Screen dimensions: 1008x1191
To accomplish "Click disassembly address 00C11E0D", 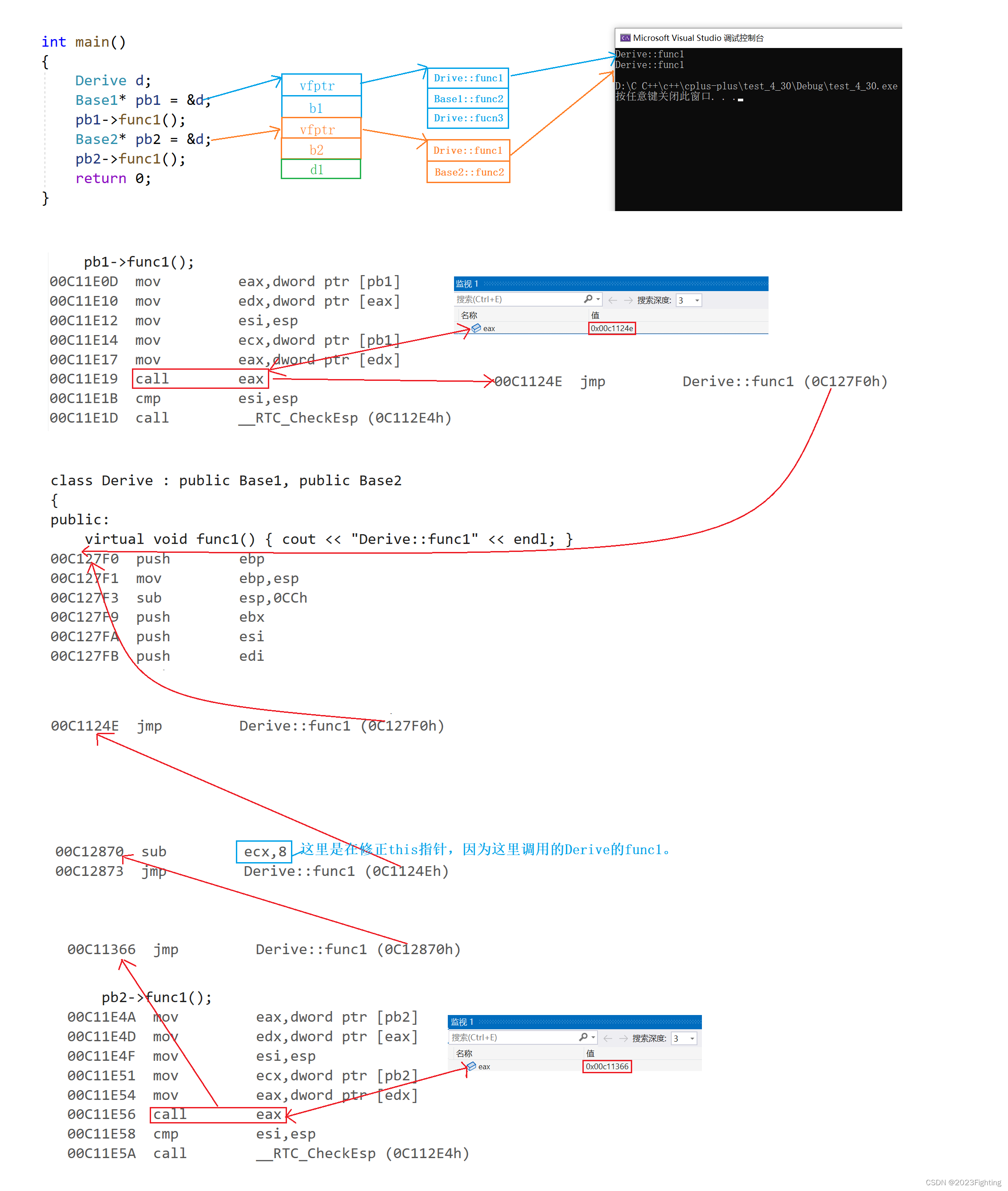I will click(x=84, y=281).
